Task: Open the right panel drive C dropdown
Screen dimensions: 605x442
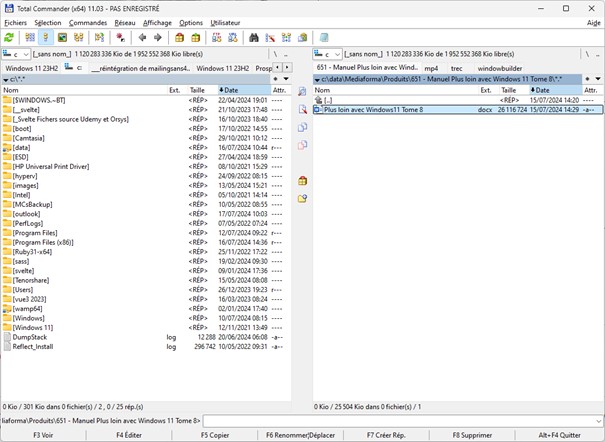Action: point(326,54)
